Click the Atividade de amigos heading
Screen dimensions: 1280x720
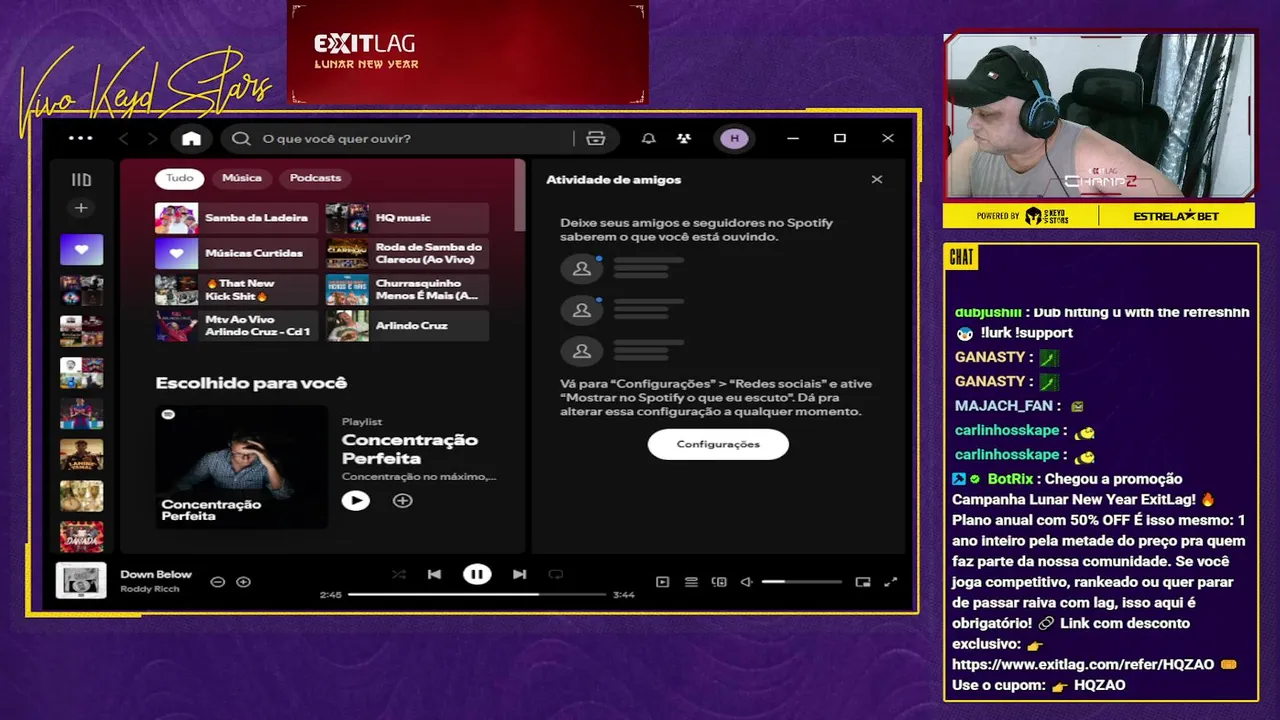(x=613, y=180)
